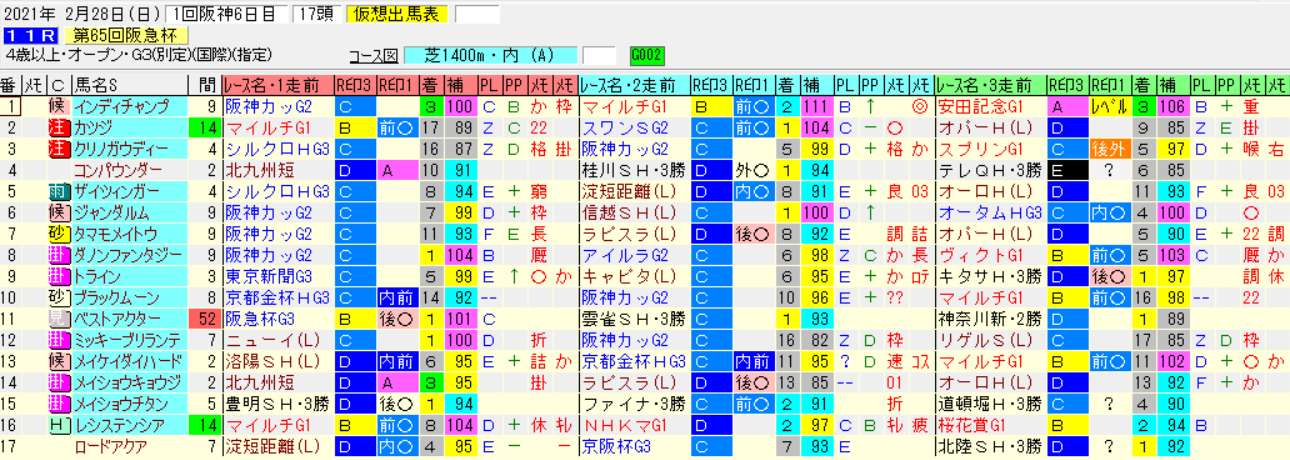1290x460 pixels.
Task: Click the 掛 badge beside メイショウキョウジ
Action: pos(57,381)
